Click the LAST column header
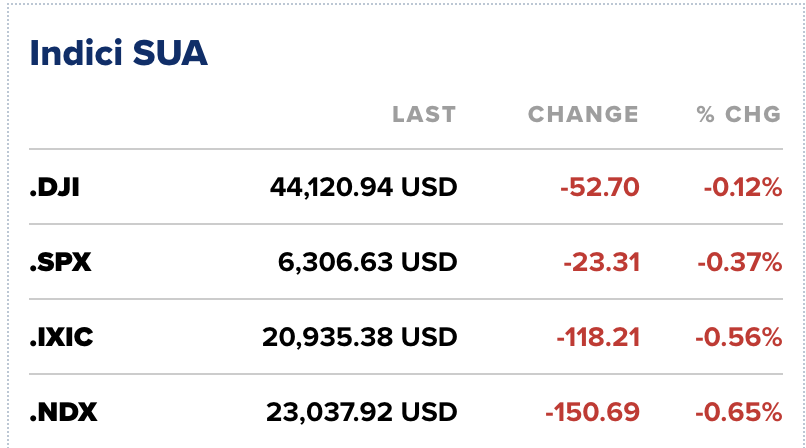 click(x=423, y=114)
